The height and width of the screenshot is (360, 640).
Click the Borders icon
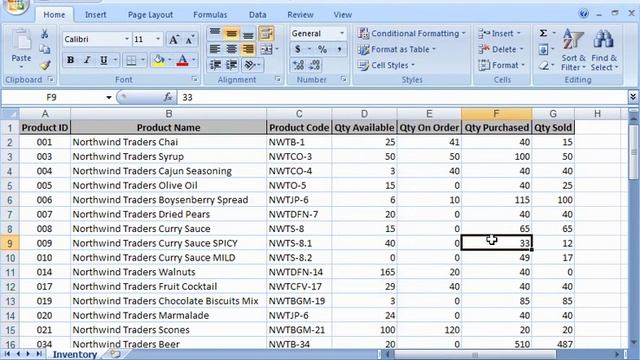click(131, 60)
